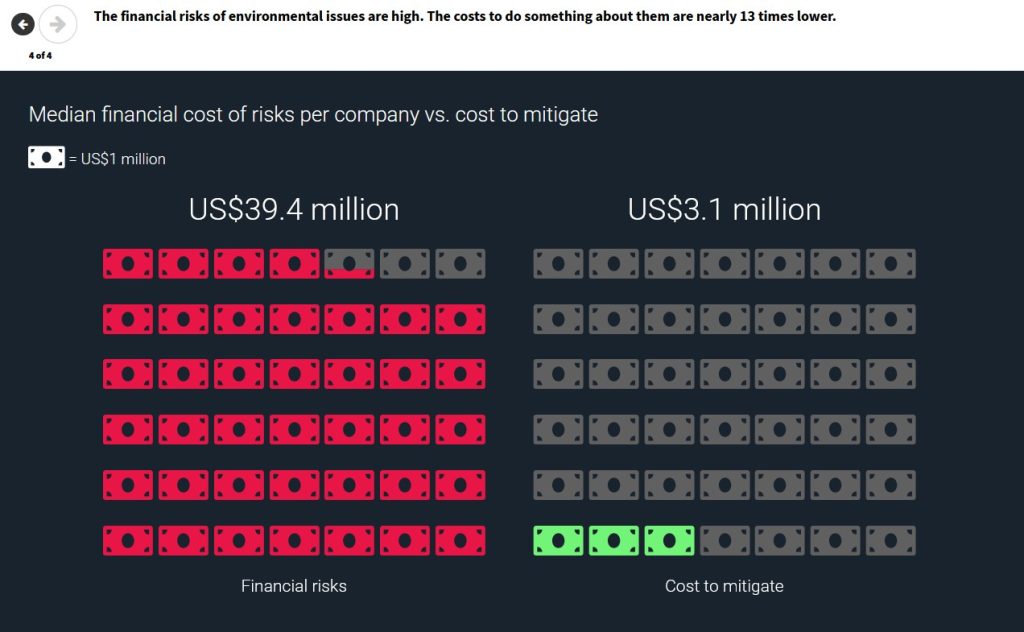This screenshot has height=632, width=1024.
Task: Click the Financial risks label
Action: 294,586
